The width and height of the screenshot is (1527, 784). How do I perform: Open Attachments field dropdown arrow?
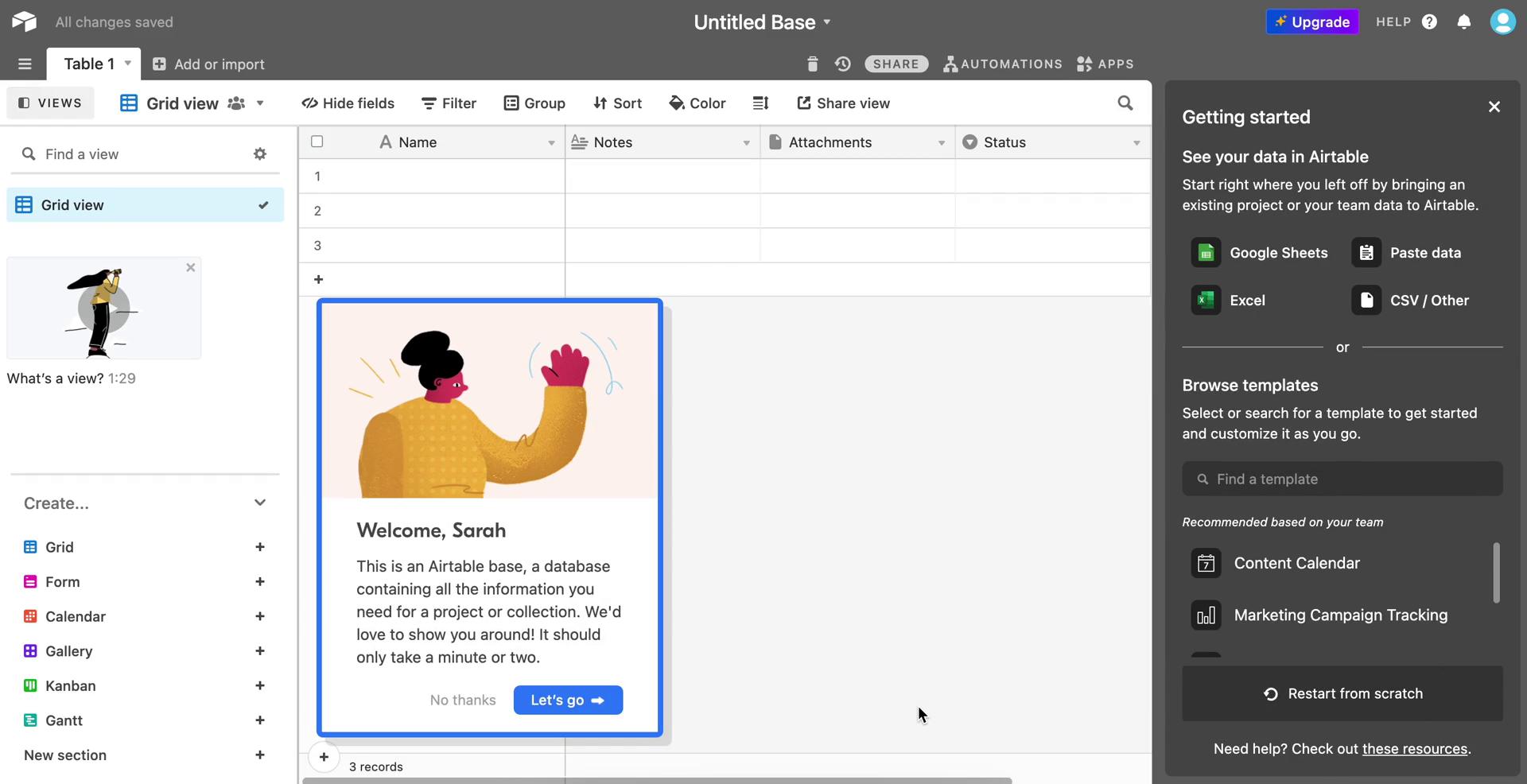coord(942,143)
